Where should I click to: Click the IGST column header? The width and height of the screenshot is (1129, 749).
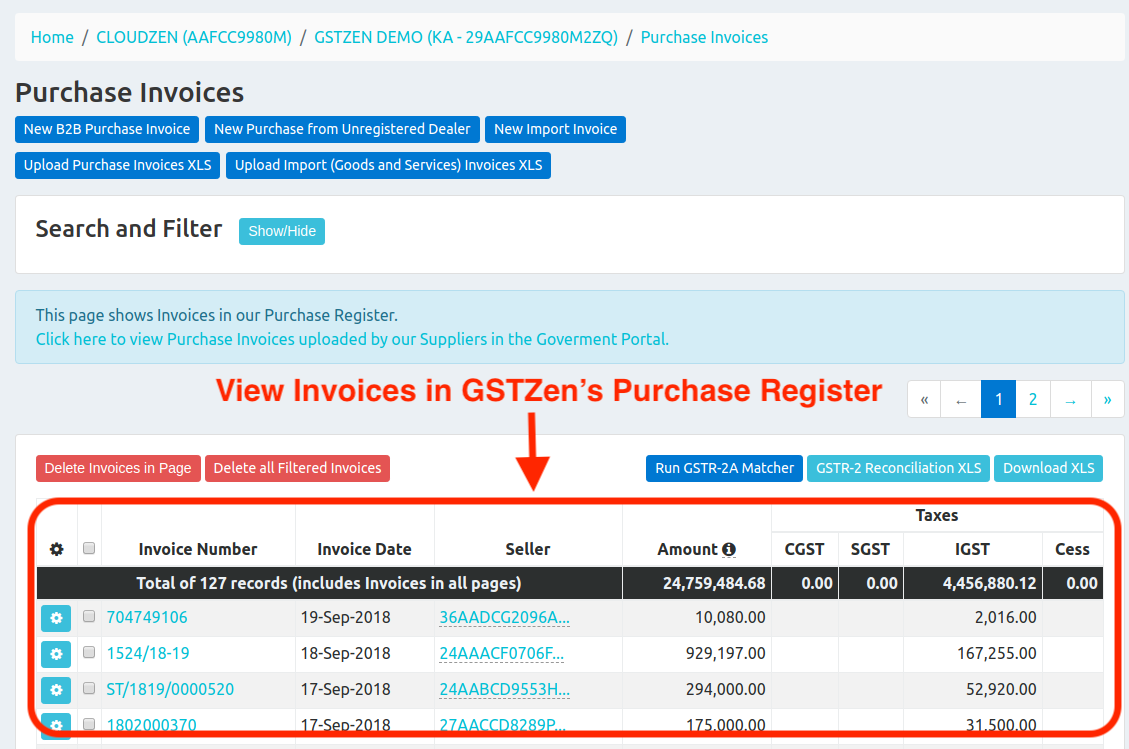point(972,550)
